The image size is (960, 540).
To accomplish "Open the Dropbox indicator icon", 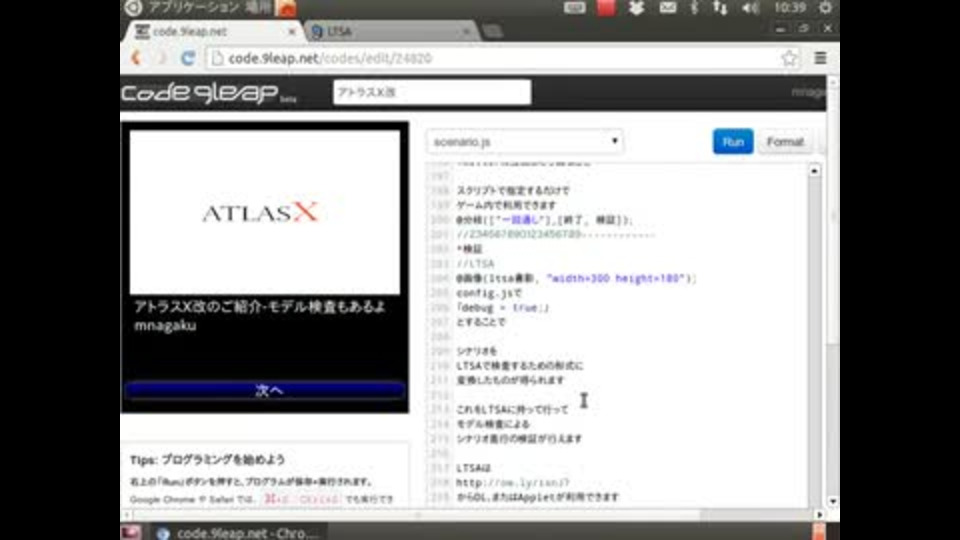I will click(x=637, y=7).
